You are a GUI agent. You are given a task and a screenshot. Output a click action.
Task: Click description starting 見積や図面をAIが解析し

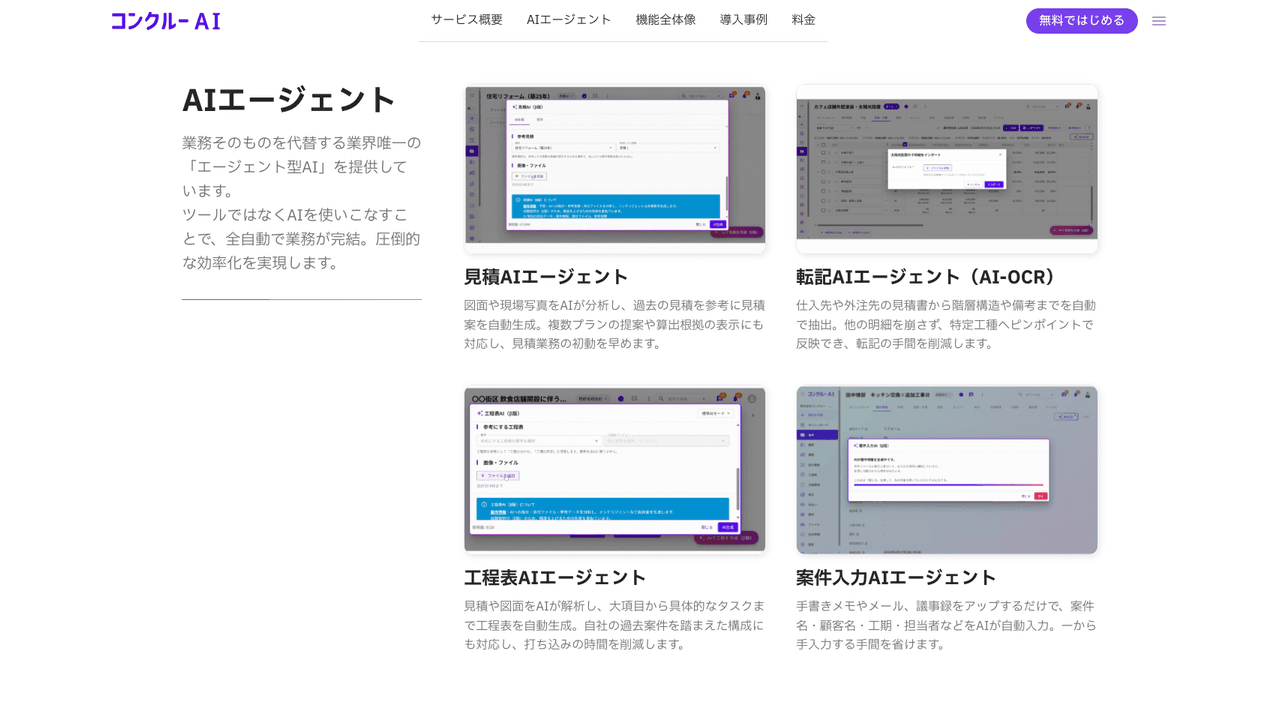click(x=614, y=625)
